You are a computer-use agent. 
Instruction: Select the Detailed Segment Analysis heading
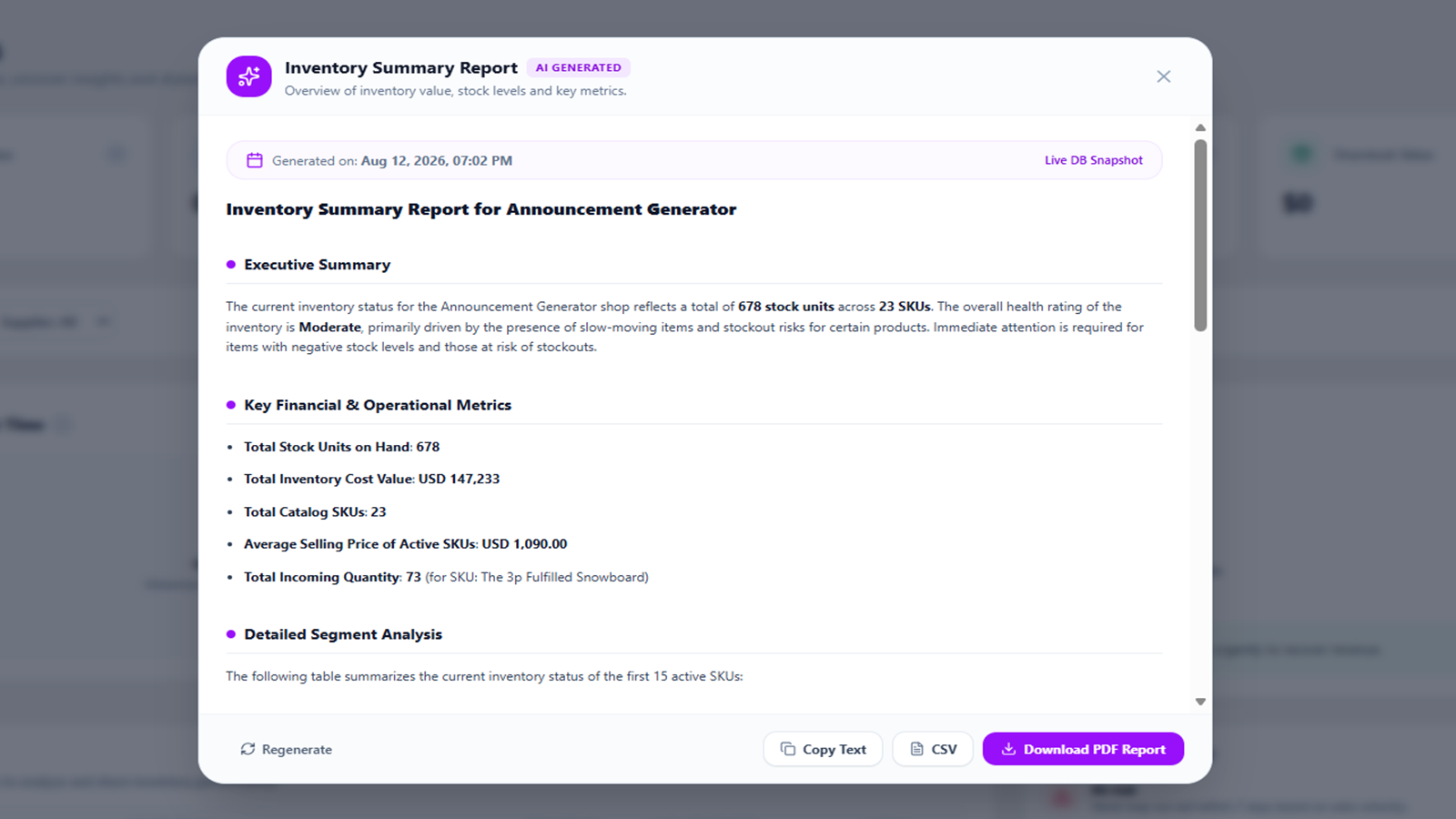343,634
